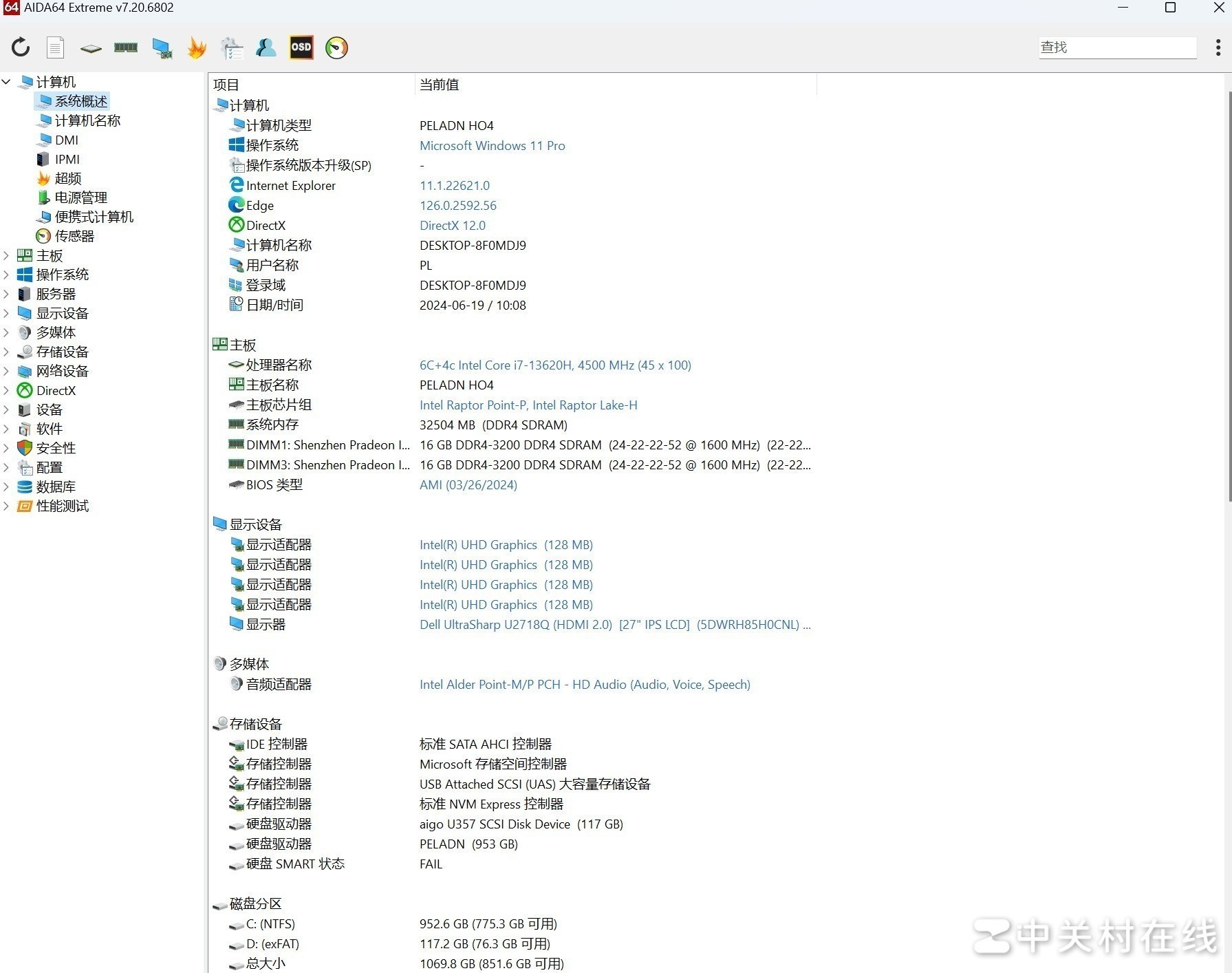Open the Dell UltraSharp U2718Q monitor link

click(x=615, y=624)
